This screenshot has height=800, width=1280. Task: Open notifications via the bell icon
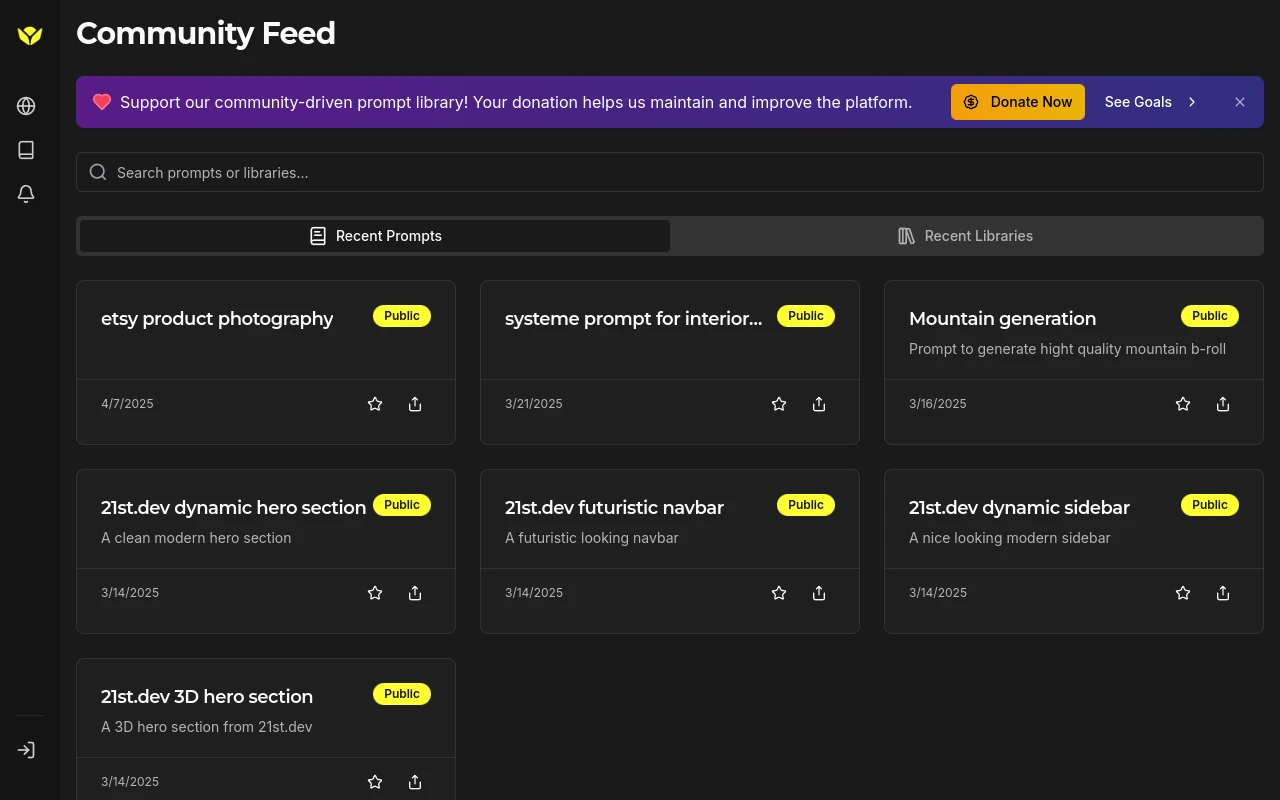[26, 194]
